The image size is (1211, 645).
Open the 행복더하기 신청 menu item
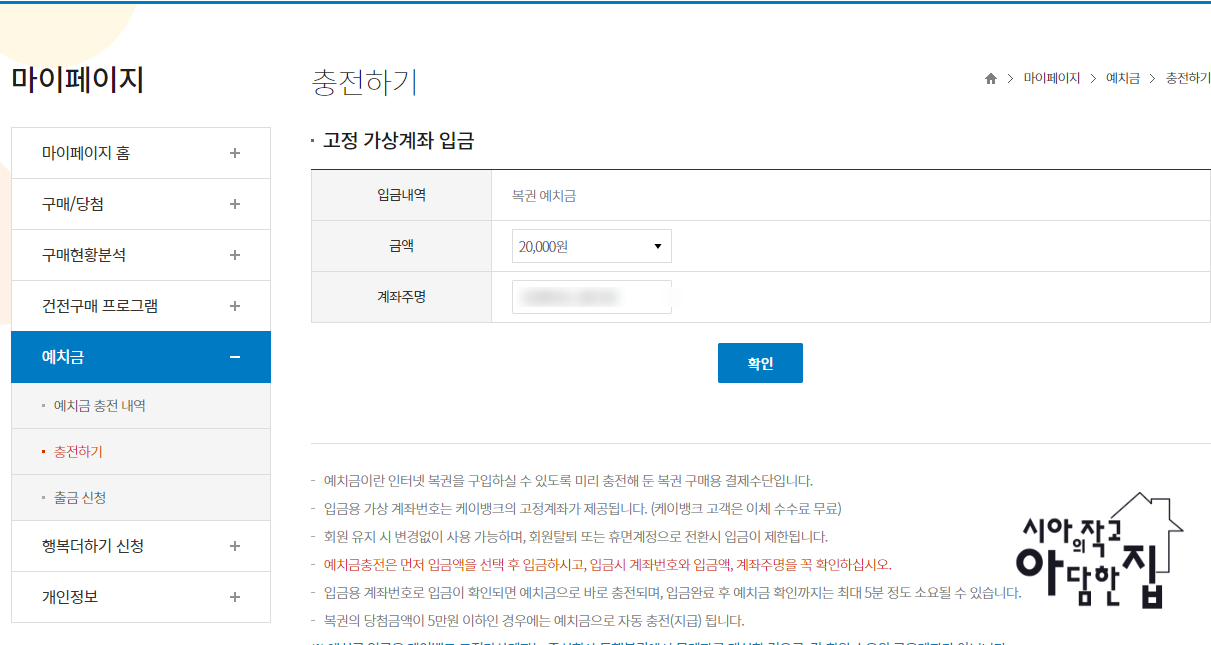pyautogui.click(x=141, y=546)
